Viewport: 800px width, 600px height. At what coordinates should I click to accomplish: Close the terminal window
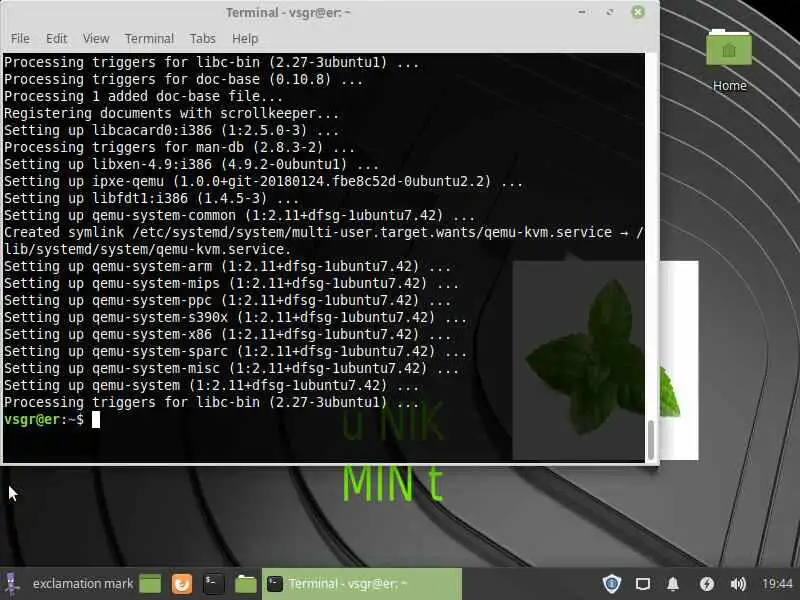coord(638,12)
